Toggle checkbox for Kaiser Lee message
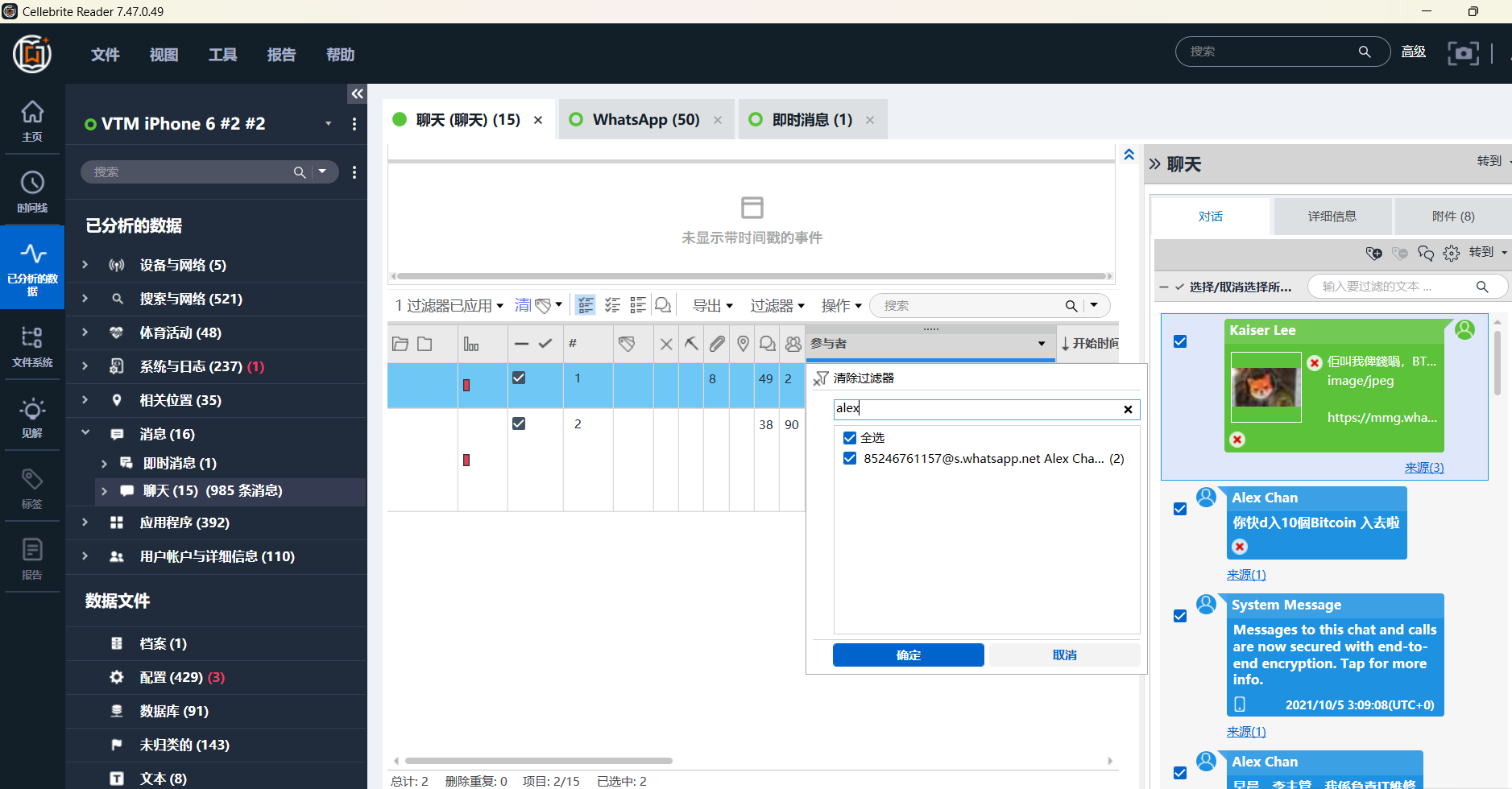Image resolution: width=1512 pixels, height=789 pixels. pos(1180,341)
